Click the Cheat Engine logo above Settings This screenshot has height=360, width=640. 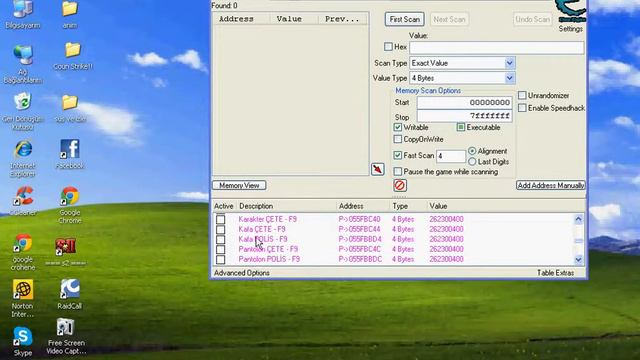click(572, 11)
